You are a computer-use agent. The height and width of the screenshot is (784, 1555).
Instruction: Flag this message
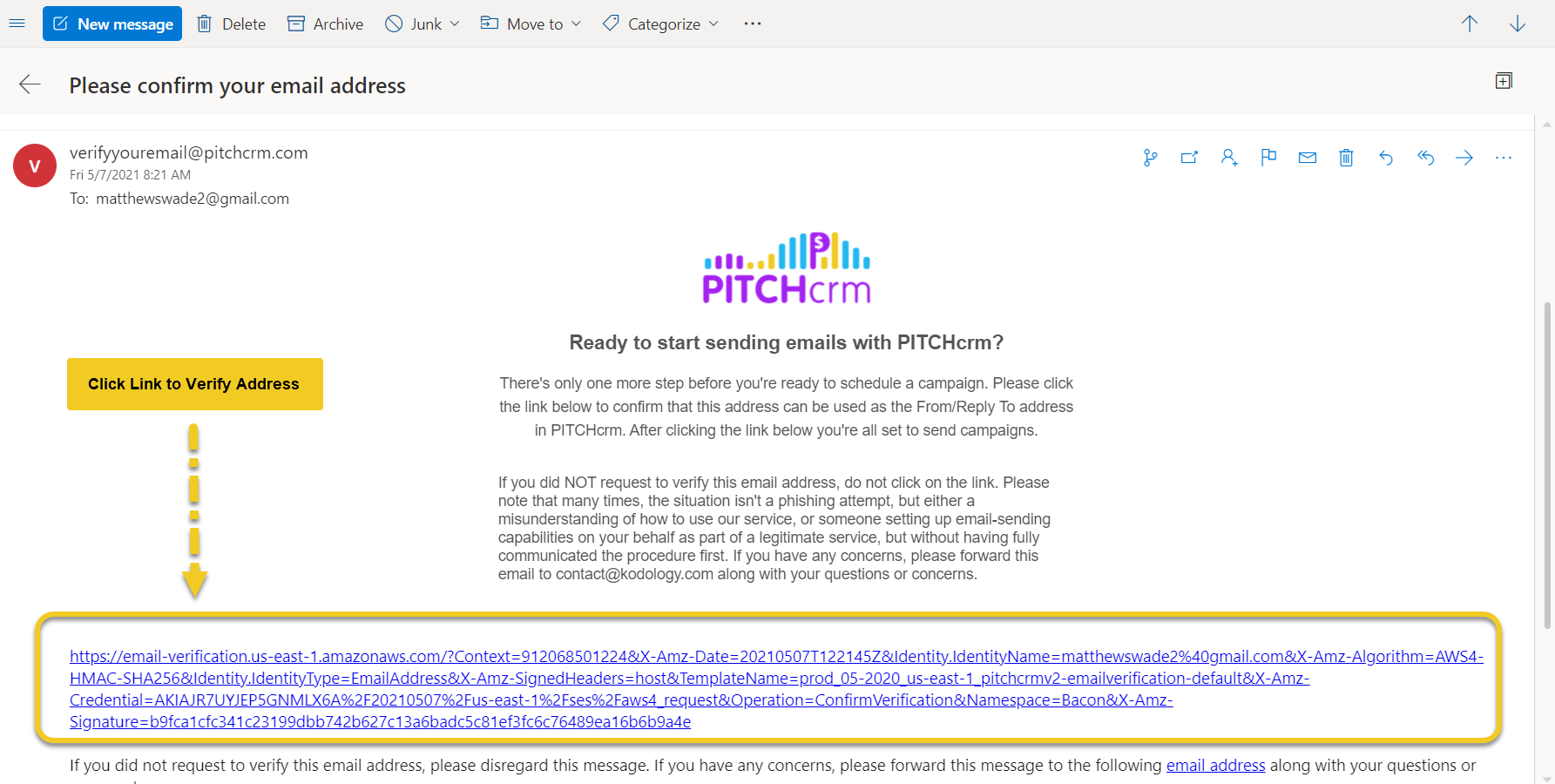coord(1268,158)
